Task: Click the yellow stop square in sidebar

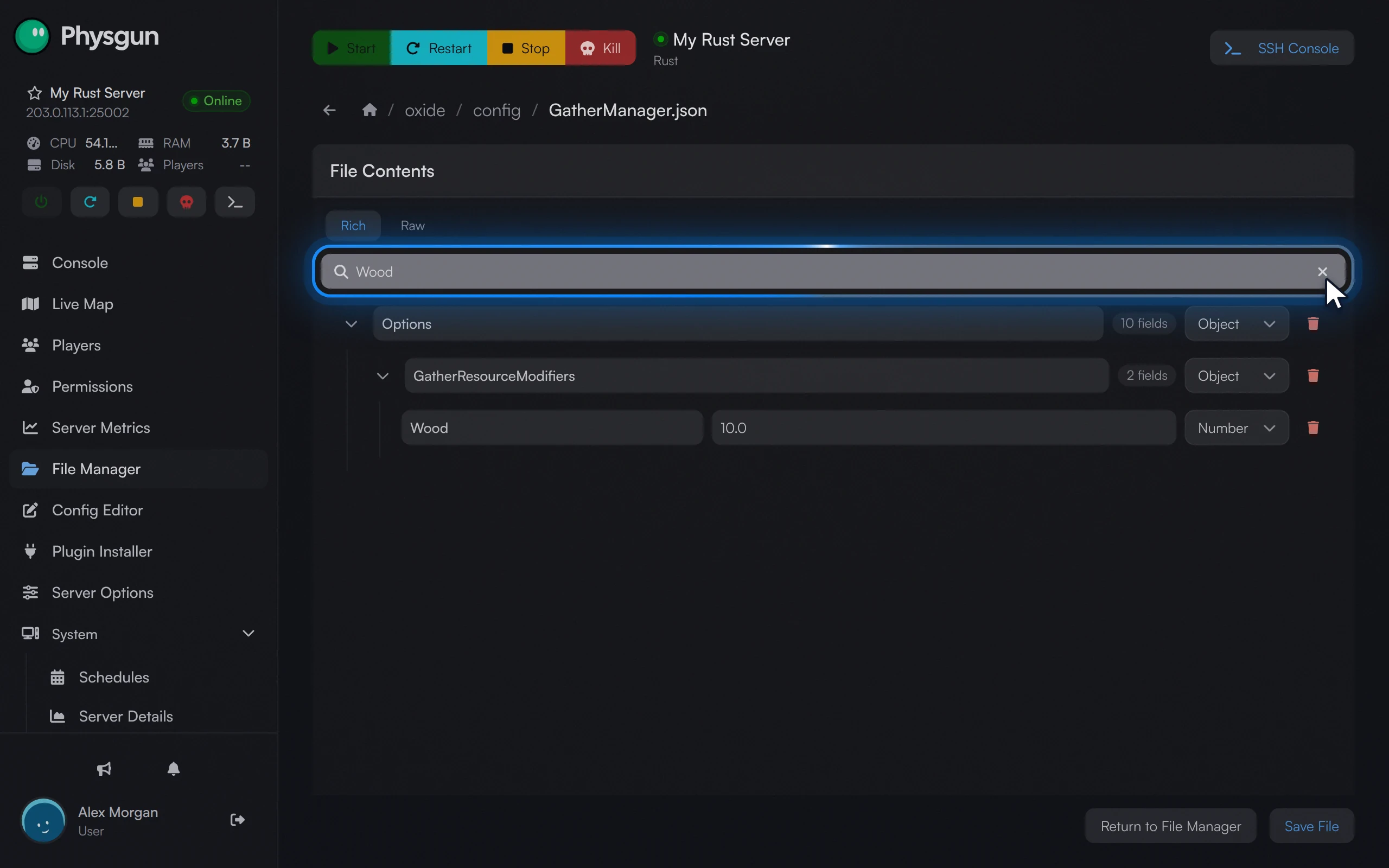Action: pos(138,202)
